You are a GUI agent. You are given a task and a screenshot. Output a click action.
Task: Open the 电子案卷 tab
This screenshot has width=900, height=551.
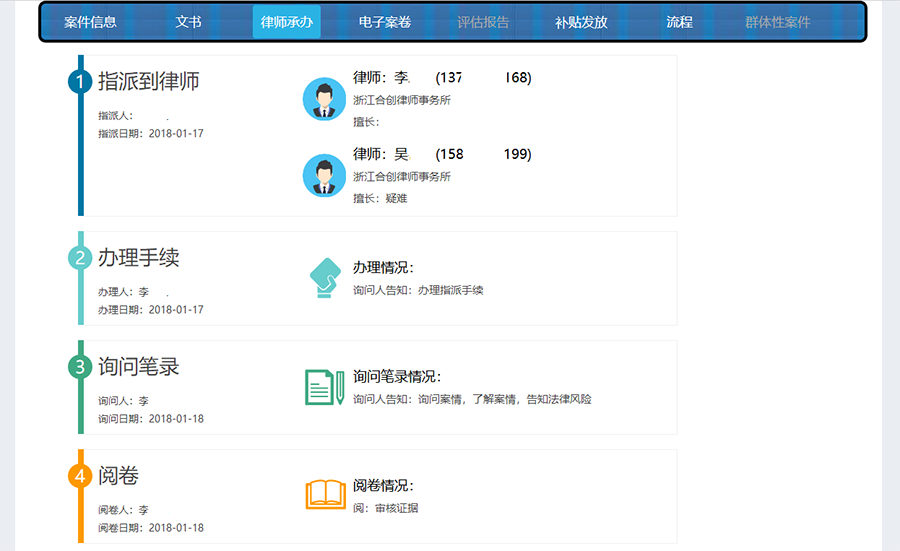[x=385, y=22]
